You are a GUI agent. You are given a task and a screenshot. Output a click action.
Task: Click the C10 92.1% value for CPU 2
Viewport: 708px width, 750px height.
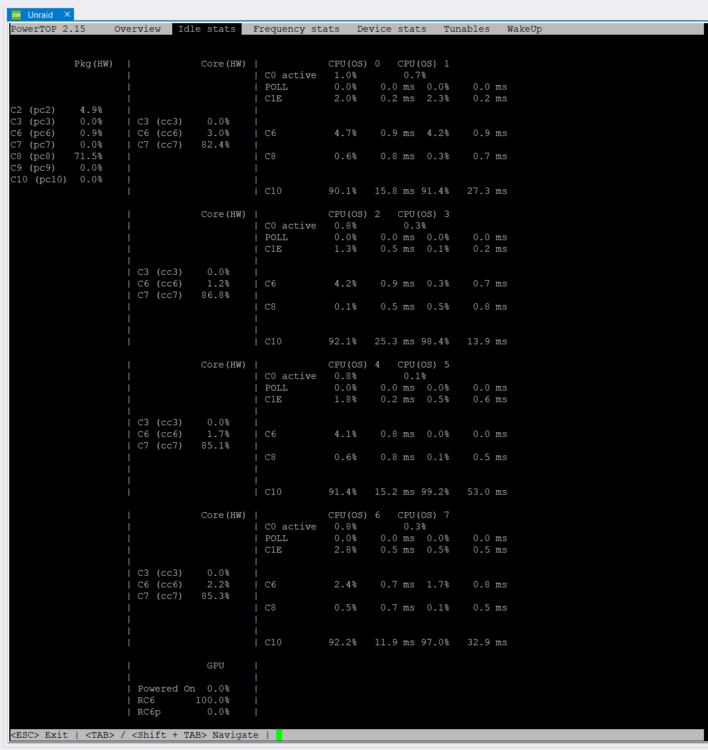(x=343, y=342)
